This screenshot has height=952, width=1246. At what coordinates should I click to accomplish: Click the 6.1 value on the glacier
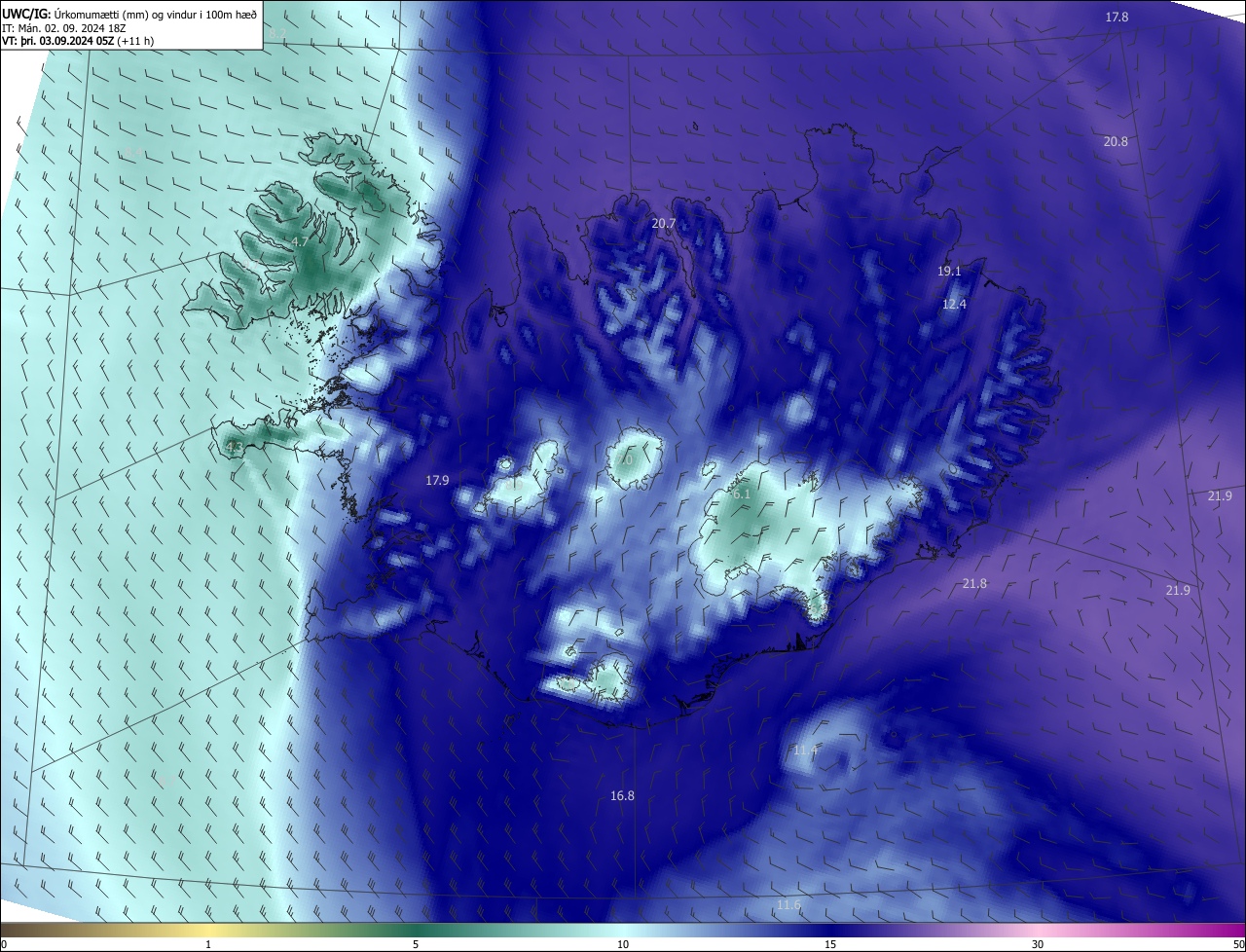coord(742,494)
